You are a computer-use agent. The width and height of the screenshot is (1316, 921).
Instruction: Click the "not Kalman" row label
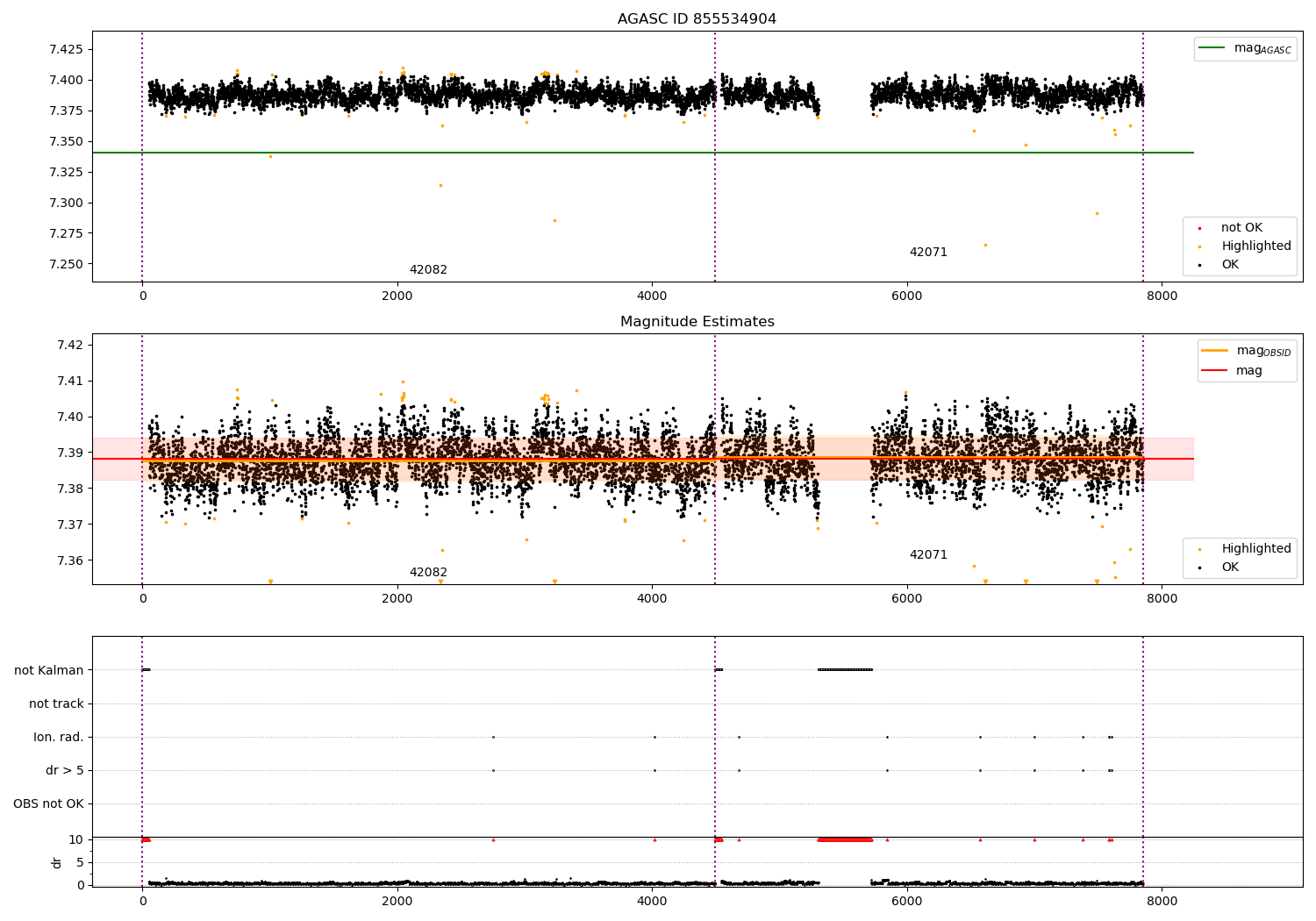click(x=49, y=671)
